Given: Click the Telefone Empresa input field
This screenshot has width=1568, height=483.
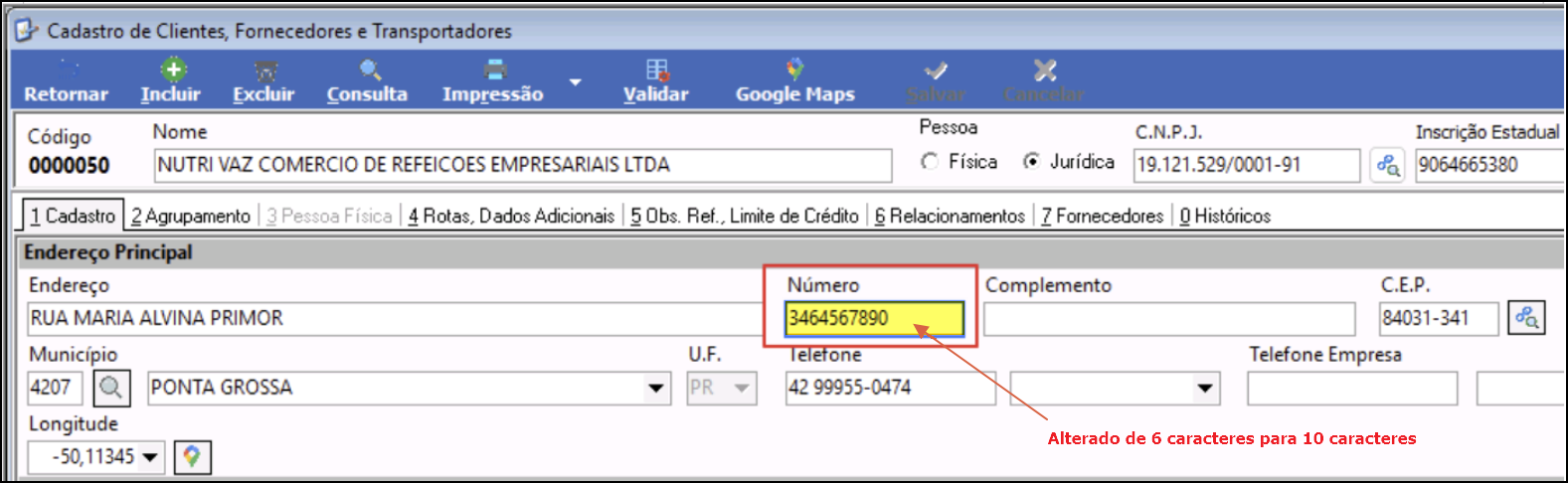Looking at the screenshot, I should pyautogui.click(x=1352, y=388).
